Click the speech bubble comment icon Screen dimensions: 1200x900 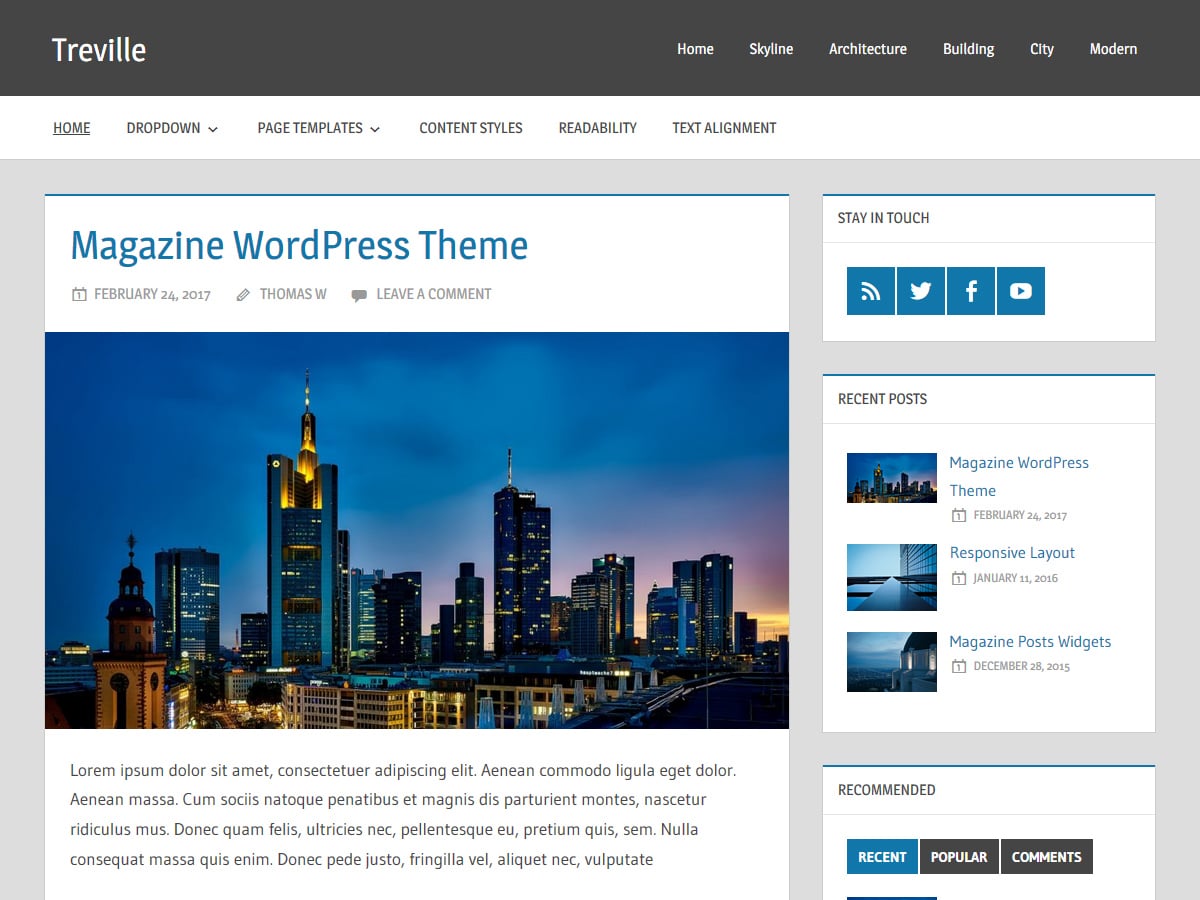coord(359,294)
